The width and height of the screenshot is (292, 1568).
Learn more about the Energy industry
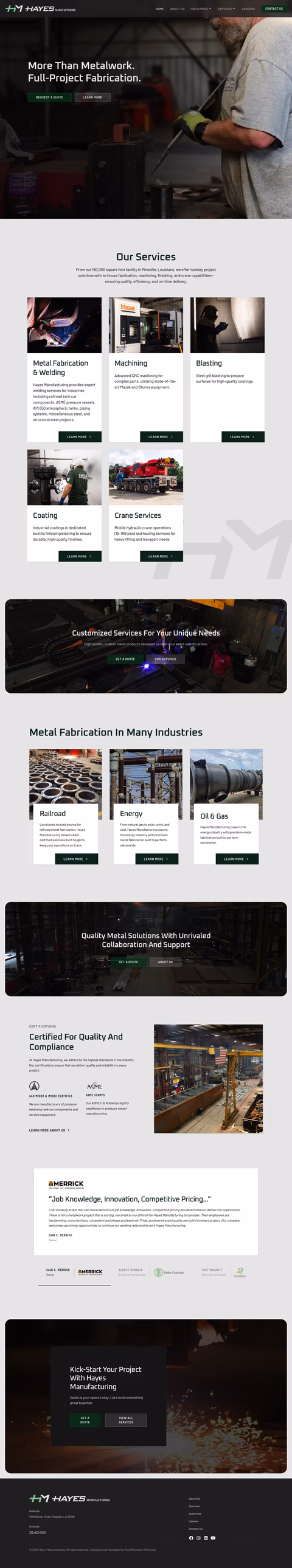(157, 859)
